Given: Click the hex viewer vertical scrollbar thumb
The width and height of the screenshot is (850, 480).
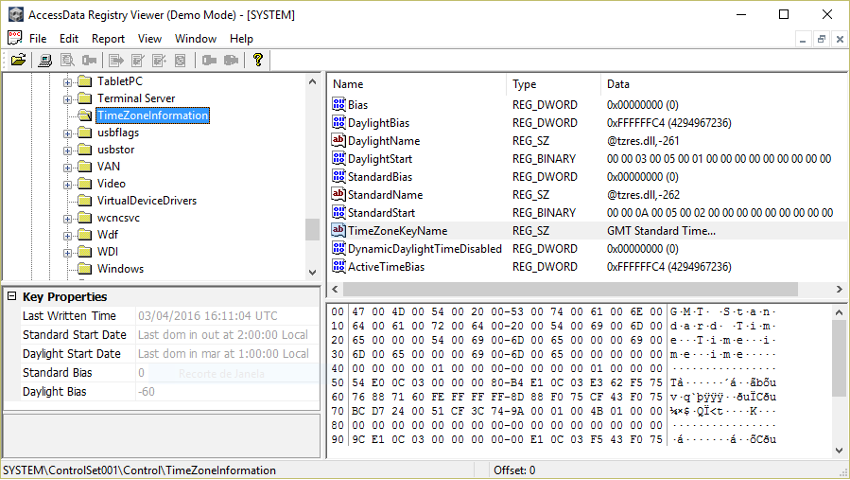Looking at the screenshot, I should tap(839, 359).
